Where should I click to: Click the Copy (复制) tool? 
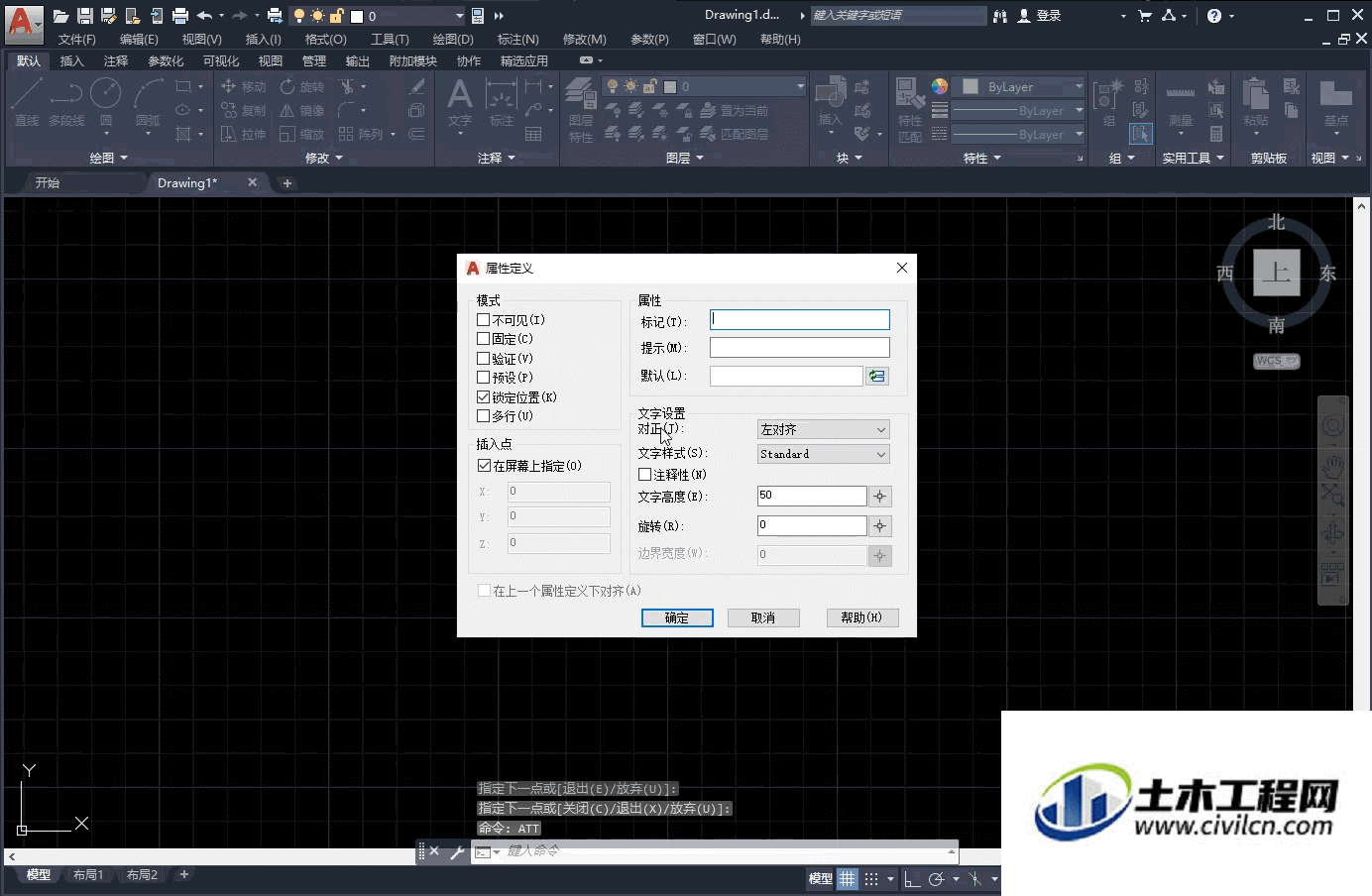click(x=243, y=110)
